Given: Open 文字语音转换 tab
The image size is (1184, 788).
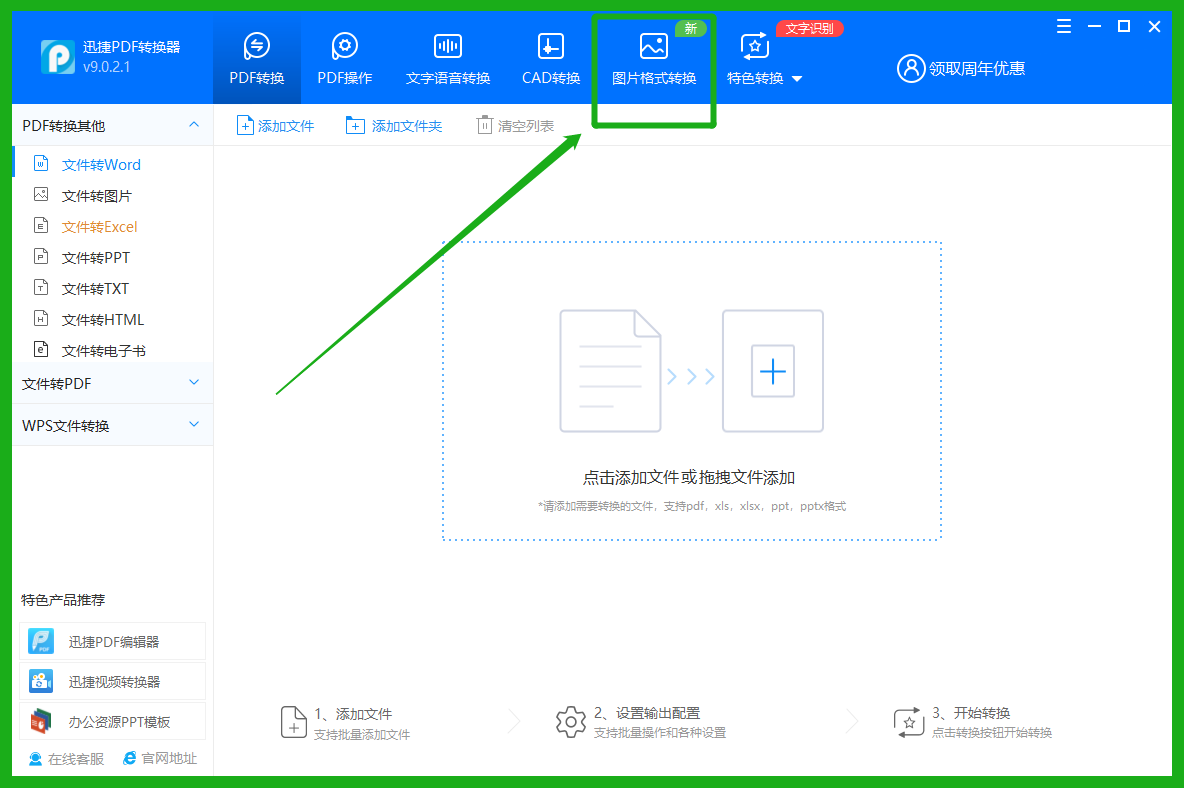Looking at the screenshot, I should (448, 59).
